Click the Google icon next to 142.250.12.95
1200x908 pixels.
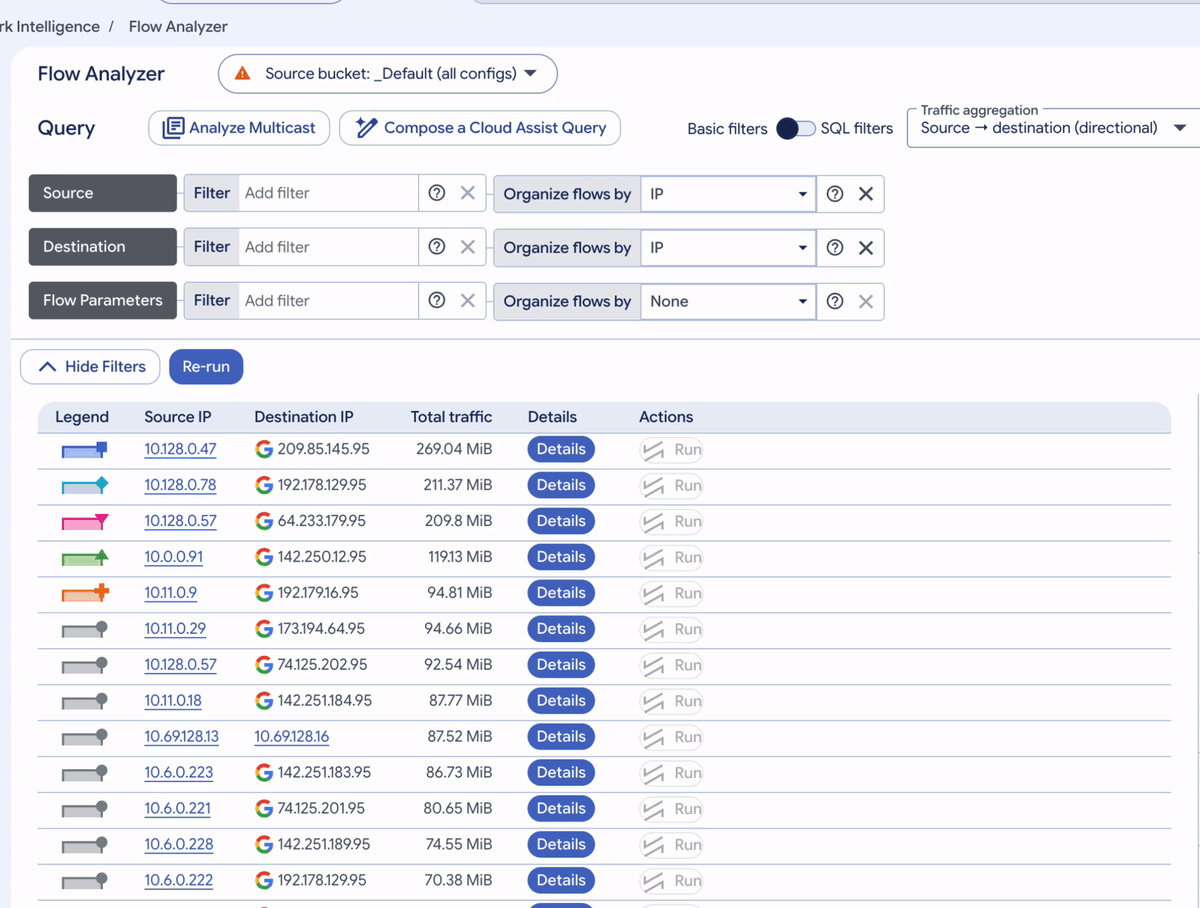coord(264,557)
